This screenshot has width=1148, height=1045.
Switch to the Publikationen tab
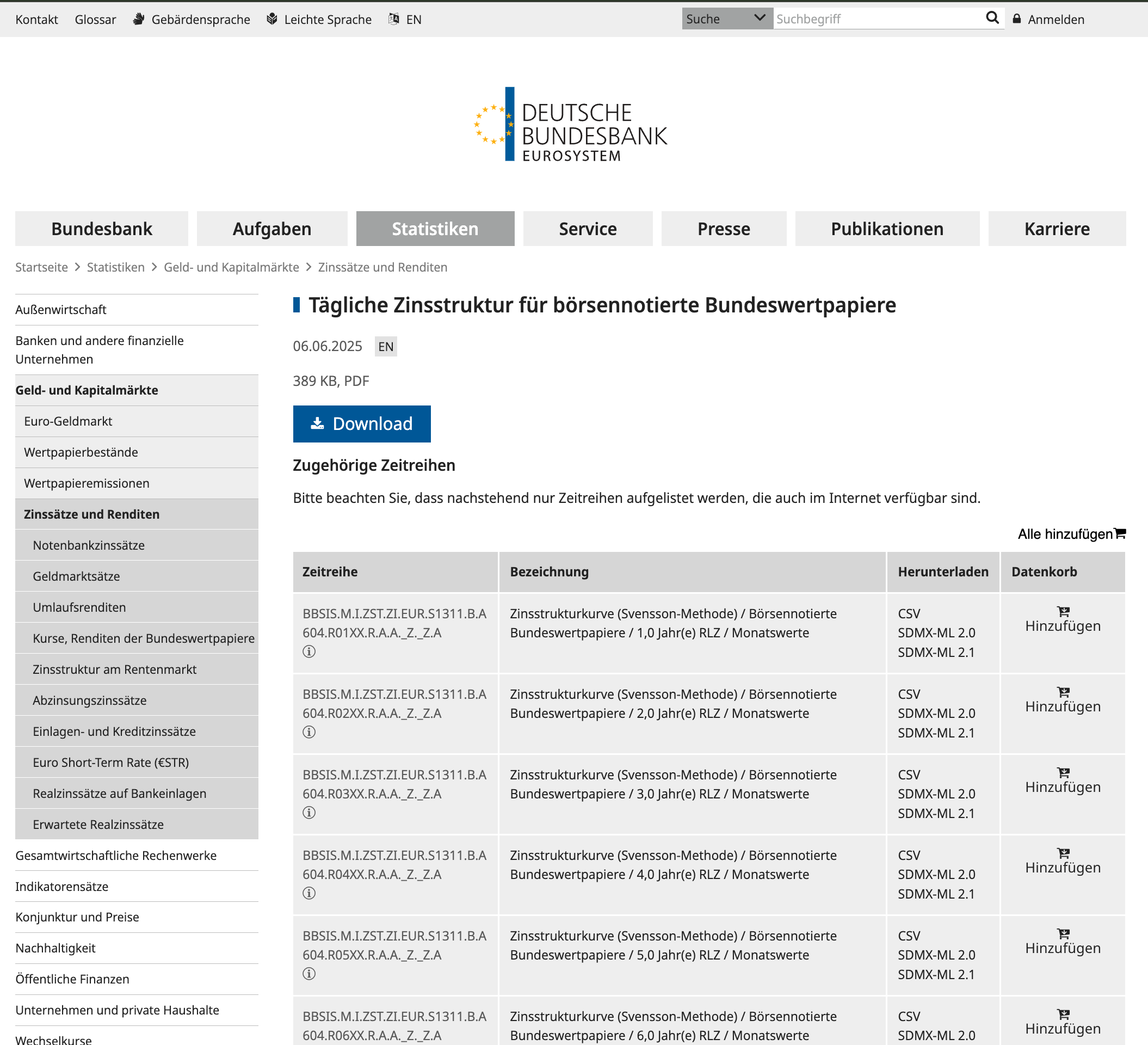pos(887,229)
